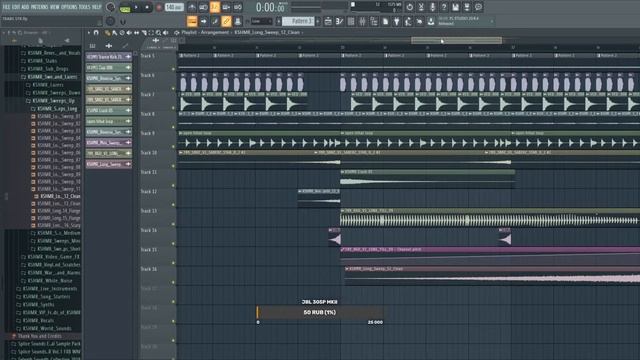Select the pink KSHMR_Misc_Sweep picker item
The width and height of the screenshot is (640, 360).
[109, 142]
